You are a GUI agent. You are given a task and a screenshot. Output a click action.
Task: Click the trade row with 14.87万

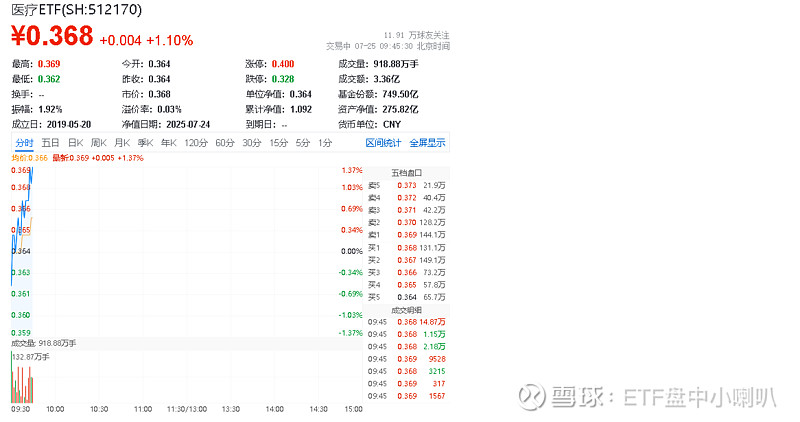point(407,322)
